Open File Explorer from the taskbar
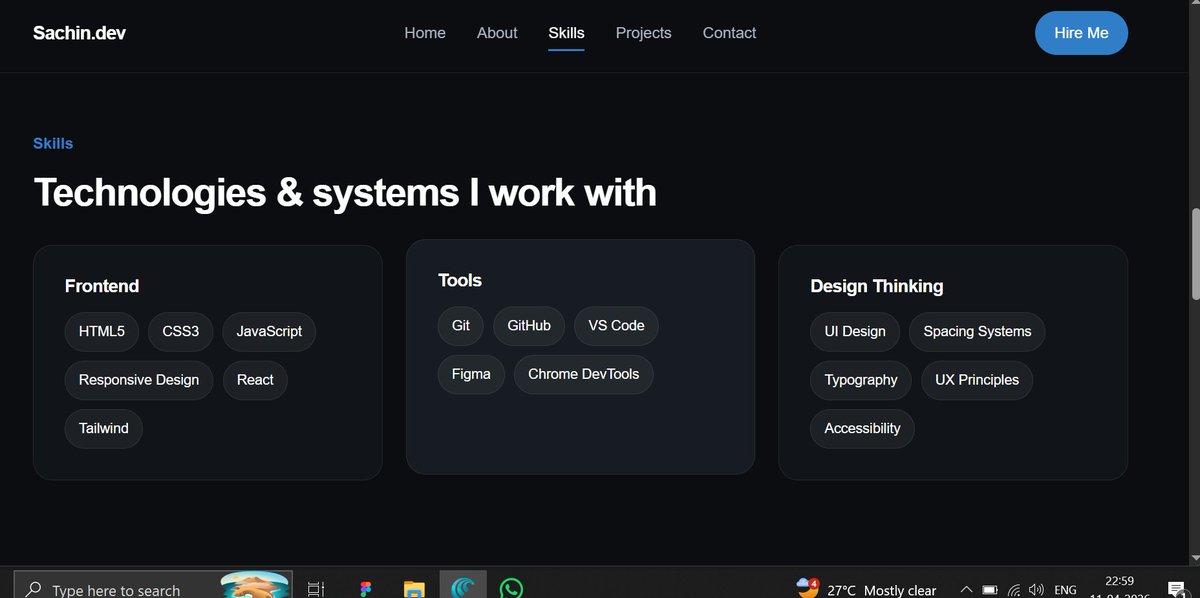The image size is (1200, 598). click(414, 589)
